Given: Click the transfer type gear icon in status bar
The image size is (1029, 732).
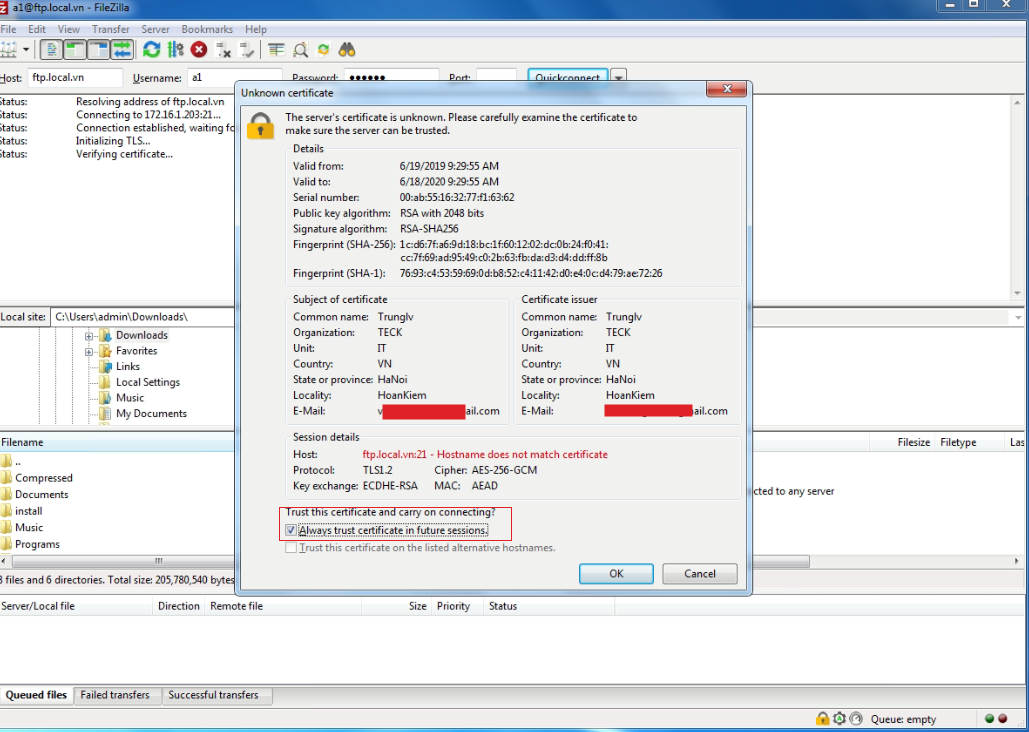Looking at the screenshot, I should pyautogui.click(x=839, y=719).
